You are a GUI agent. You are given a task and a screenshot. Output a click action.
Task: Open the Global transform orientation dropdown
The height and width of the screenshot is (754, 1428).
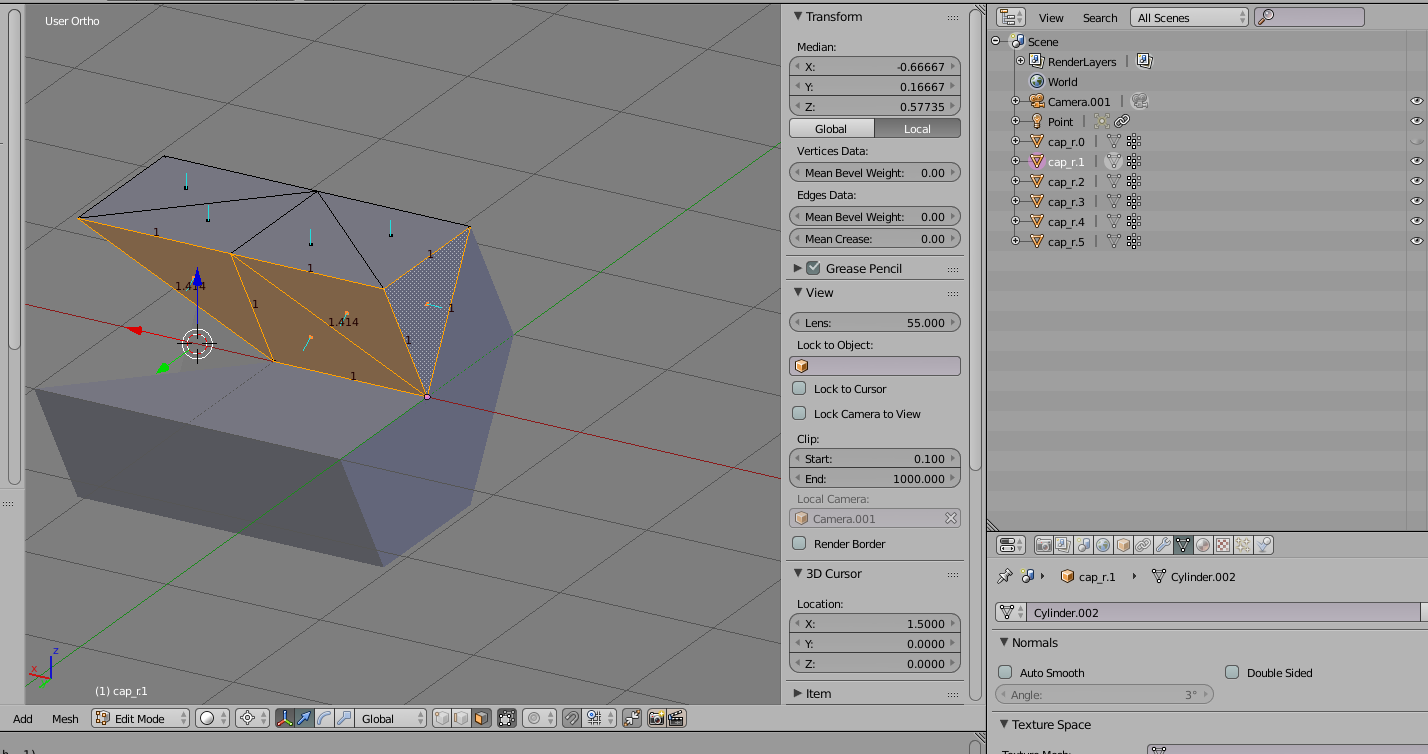[x=392, y=718]
